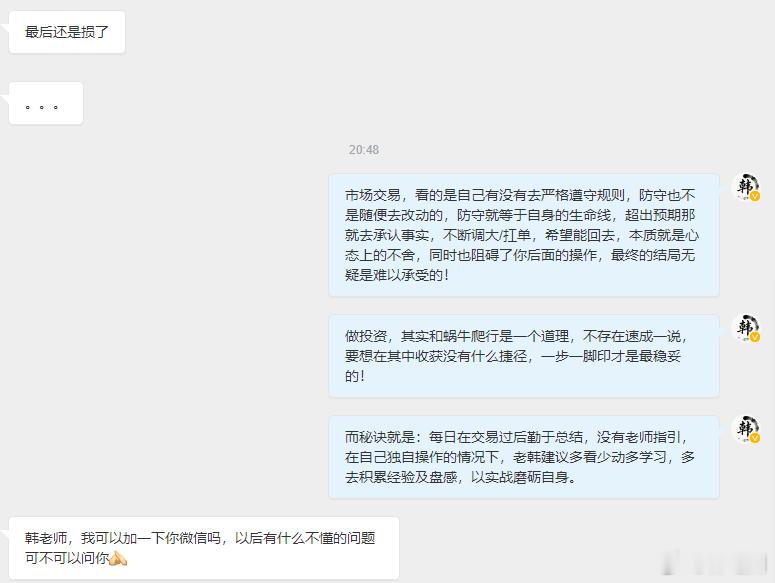Open the 韩 avatar beside the 市场交易 message

(x=746, y=188)
